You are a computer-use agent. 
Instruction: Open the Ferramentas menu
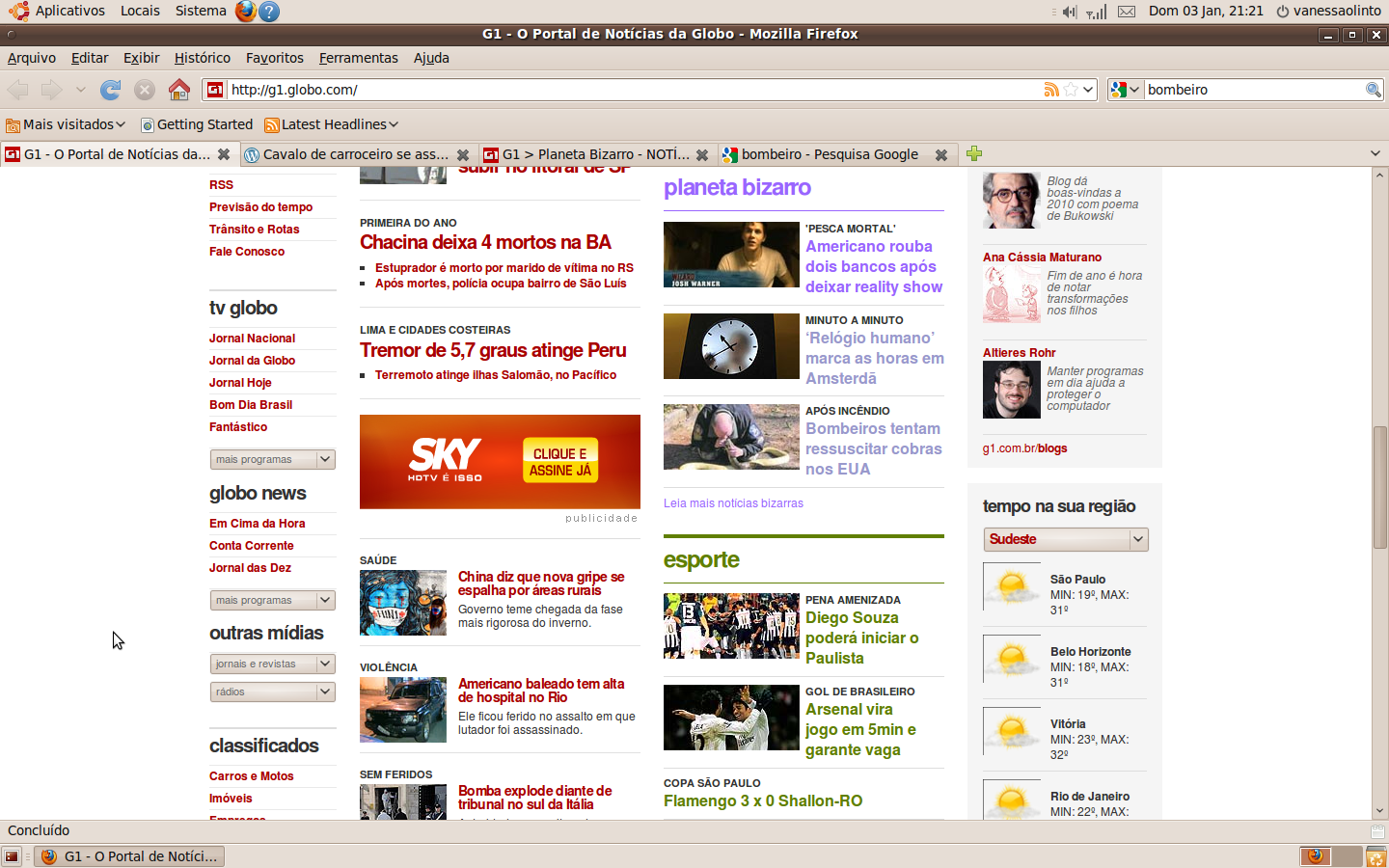pos(359,58)
